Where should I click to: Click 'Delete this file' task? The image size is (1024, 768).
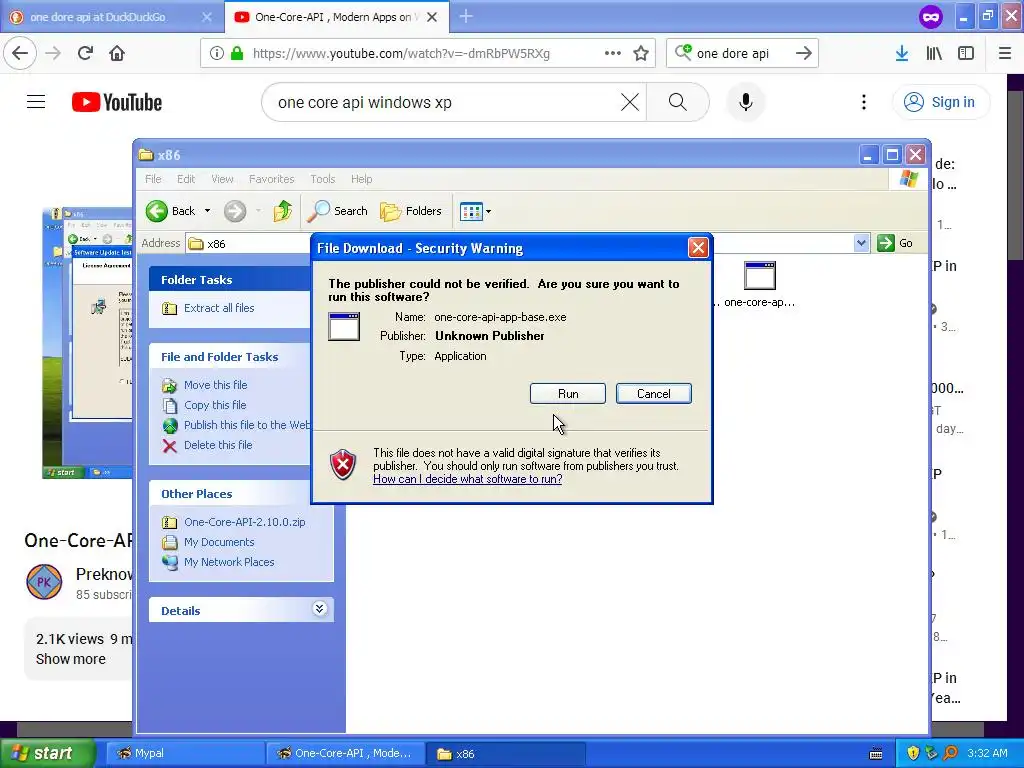218,445
